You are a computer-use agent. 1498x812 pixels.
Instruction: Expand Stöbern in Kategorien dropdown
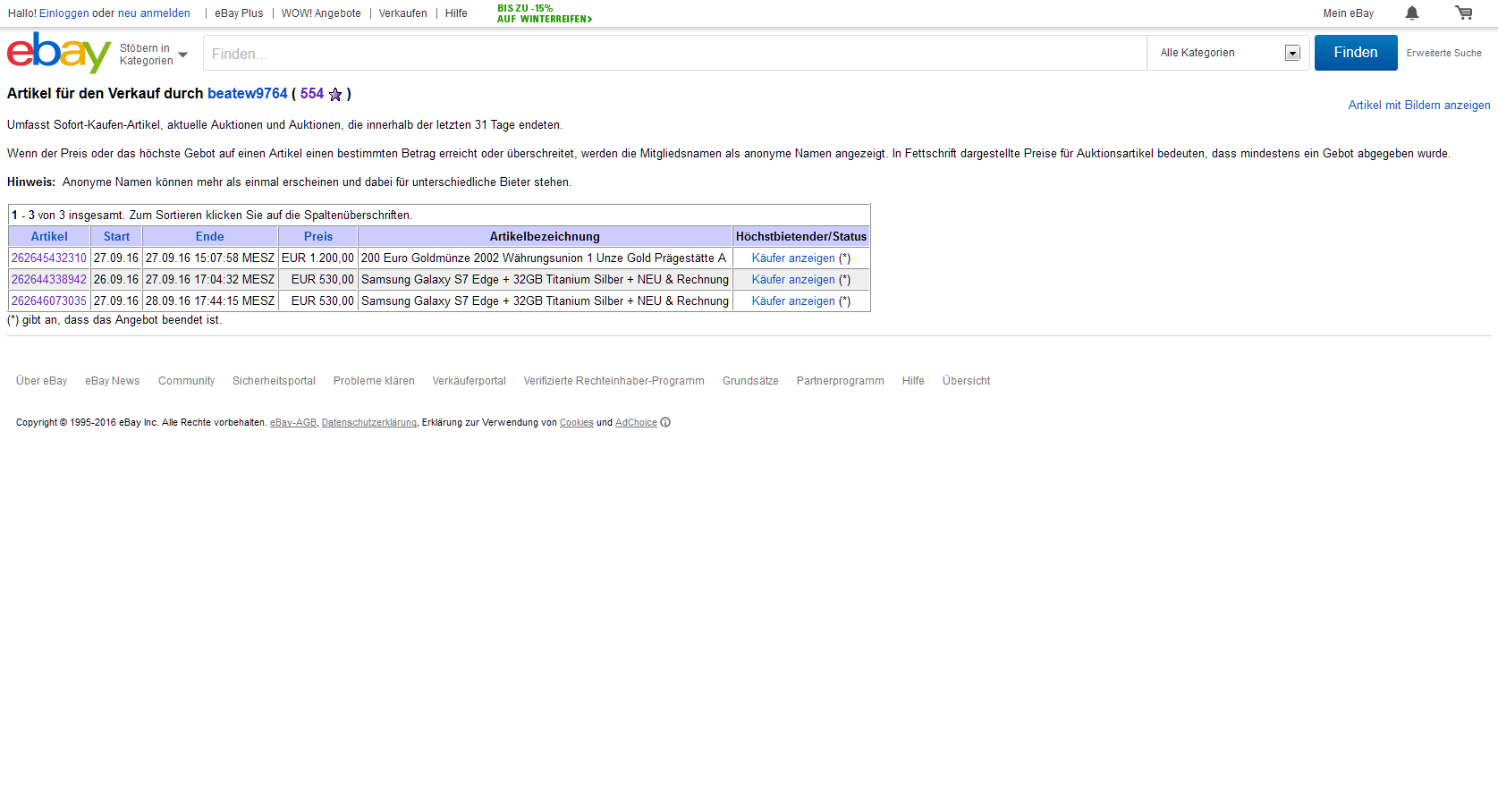click(154, 55)
